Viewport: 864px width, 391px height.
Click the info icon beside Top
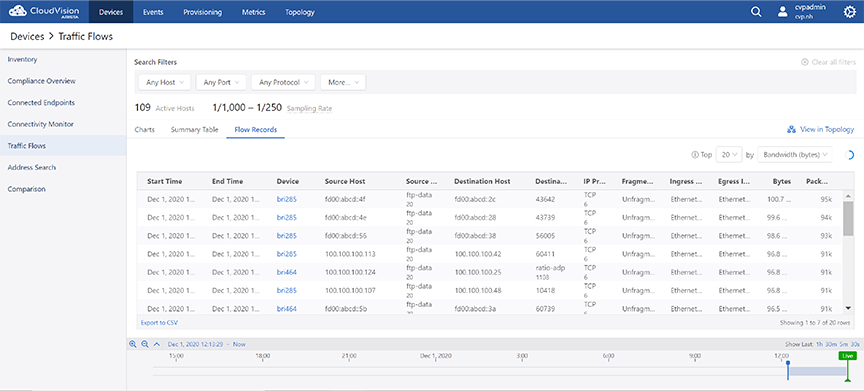(694, 155)
